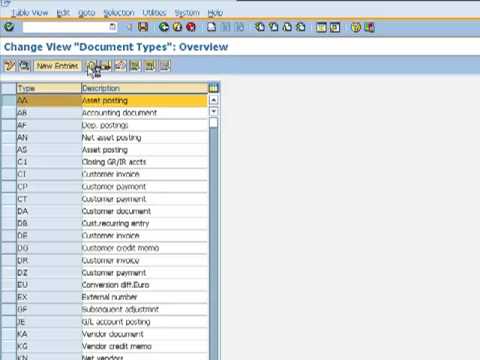Select the 'External number' cell
Image resolution: width=480 pixels, height=360 pixels.
[x=144, y=297]
